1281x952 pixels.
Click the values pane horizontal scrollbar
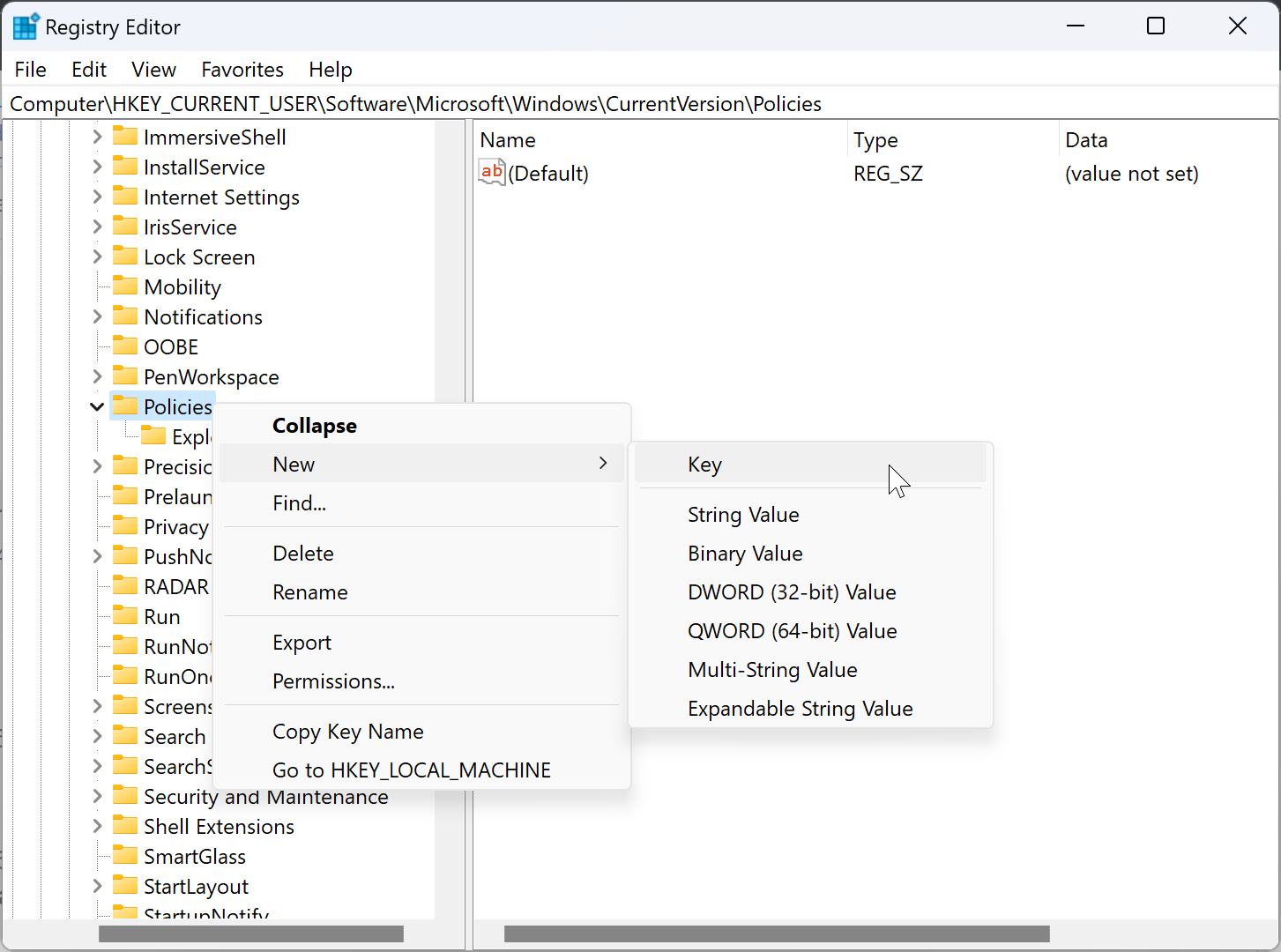pyautogui.click(x=777, y=933)
